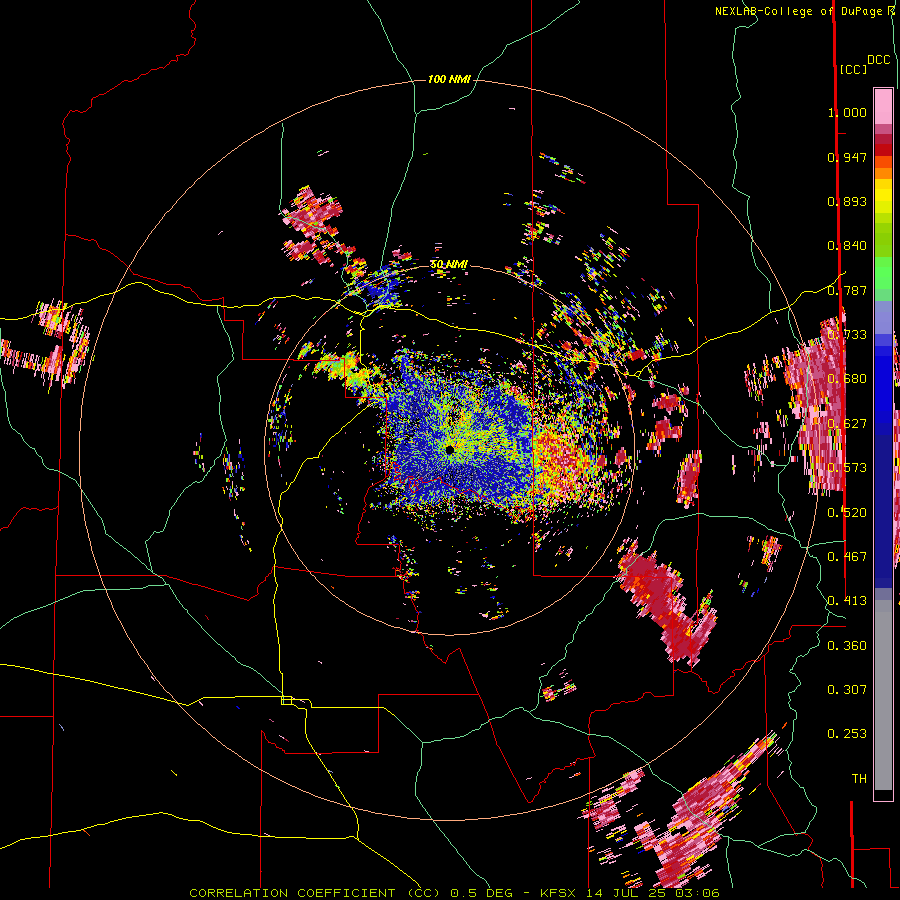The image size is (900, 900).
Task: Click the 1.000 legend value
Action: click(x=847, y=112)
